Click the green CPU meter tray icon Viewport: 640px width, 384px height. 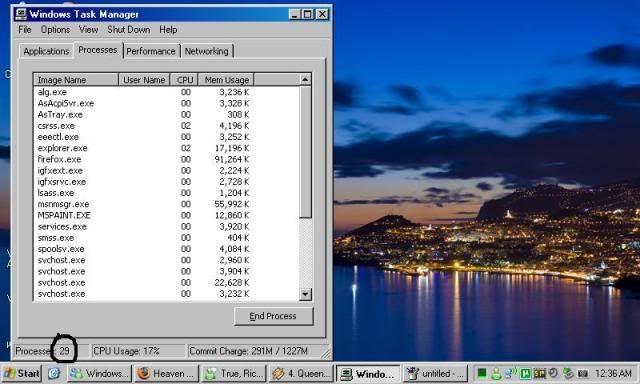pyautogui.click(x=482, y=373)
